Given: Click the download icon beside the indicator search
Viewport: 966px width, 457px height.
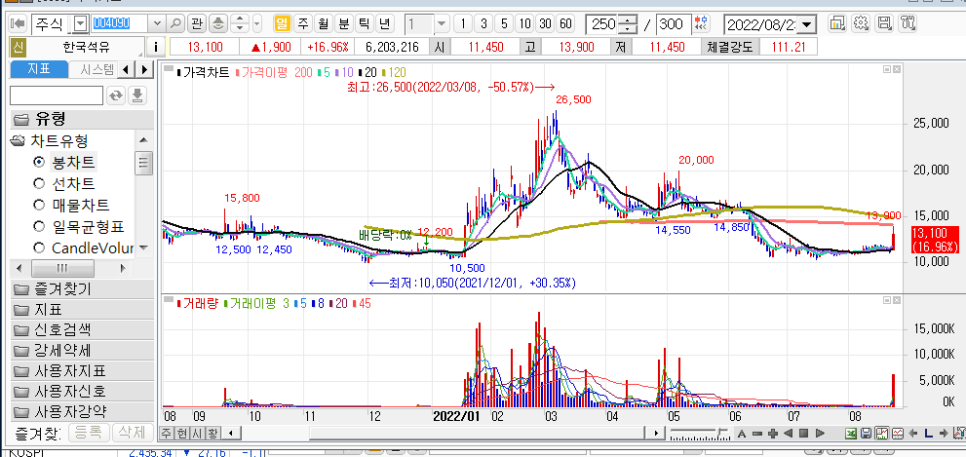Looking at the screenshot, I should pyautogui.click(x=138, y=95).
